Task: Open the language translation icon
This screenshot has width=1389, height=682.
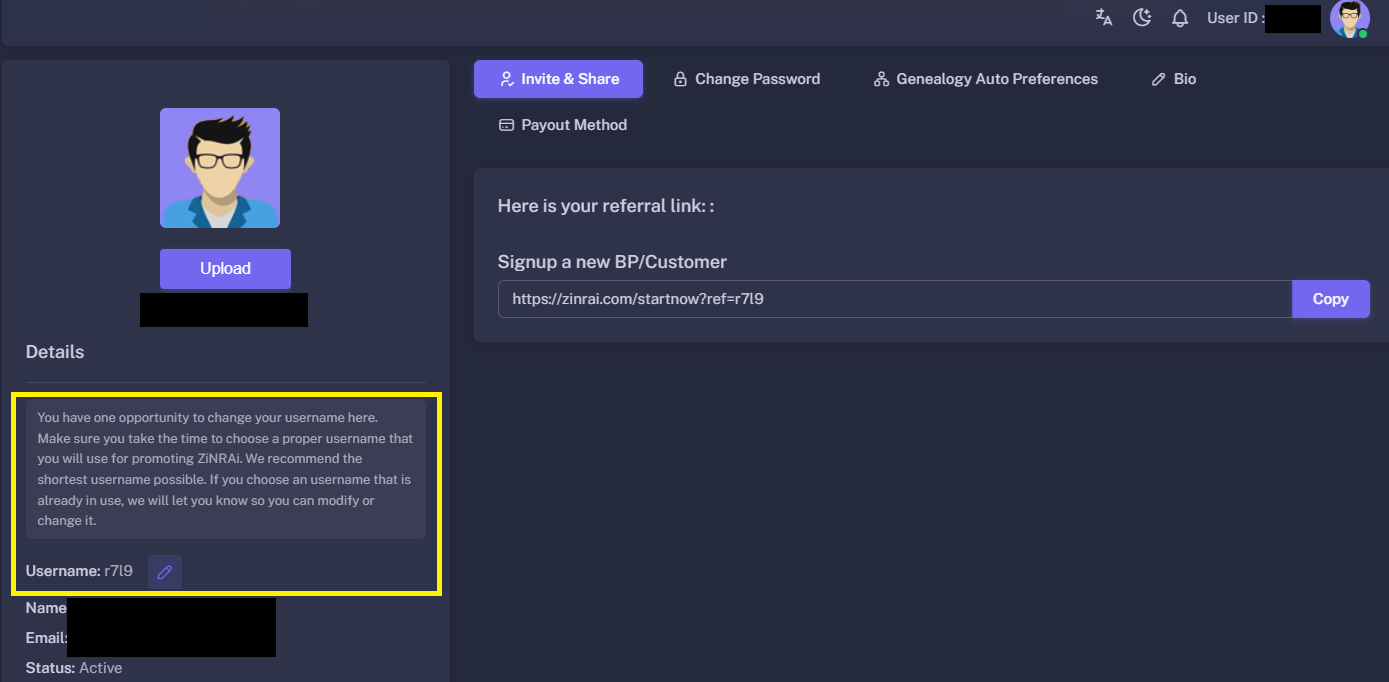Action: coord(1104,17)
